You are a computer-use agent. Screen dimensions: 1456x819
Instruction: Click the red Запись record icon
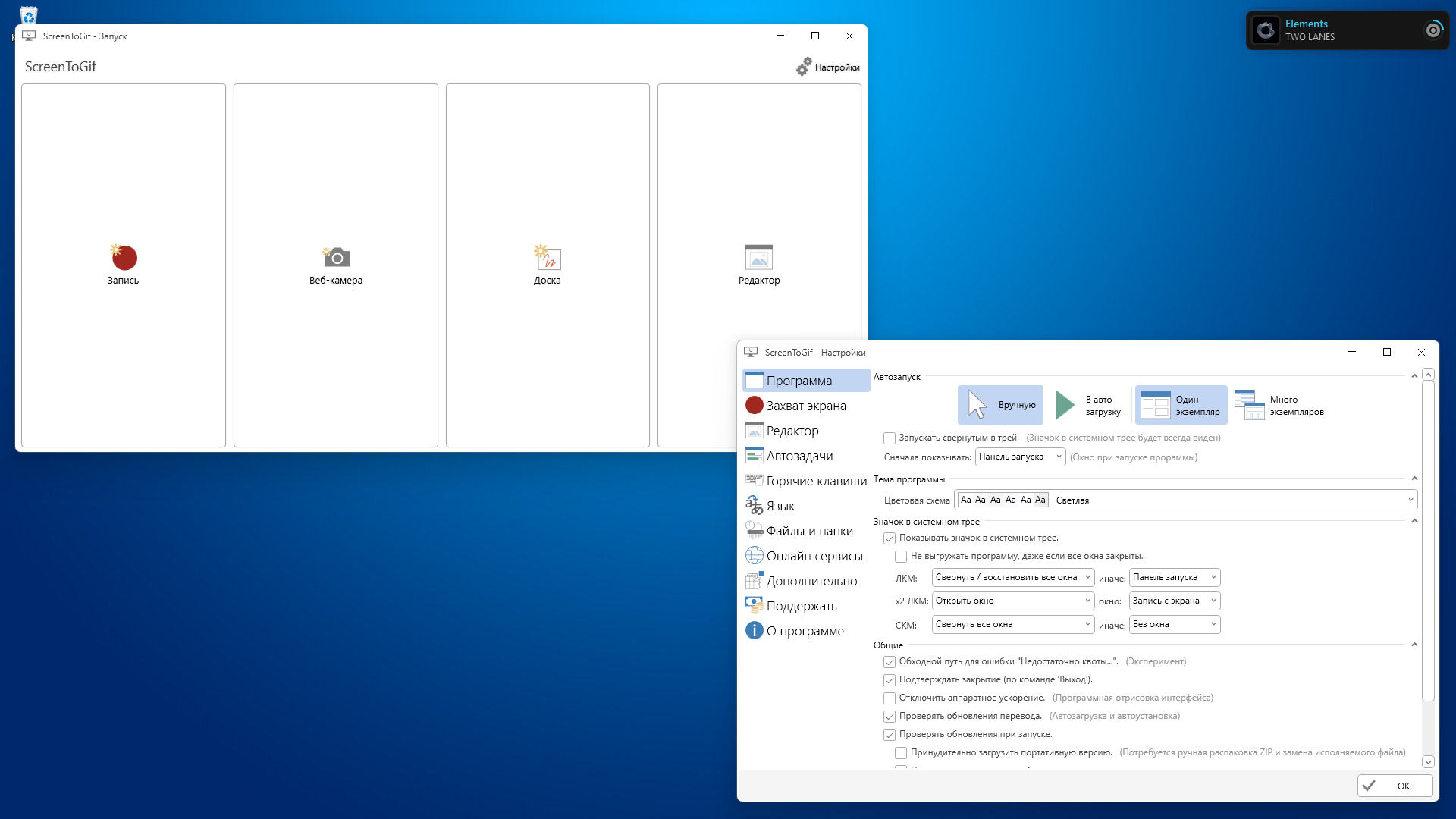point(124,258)
